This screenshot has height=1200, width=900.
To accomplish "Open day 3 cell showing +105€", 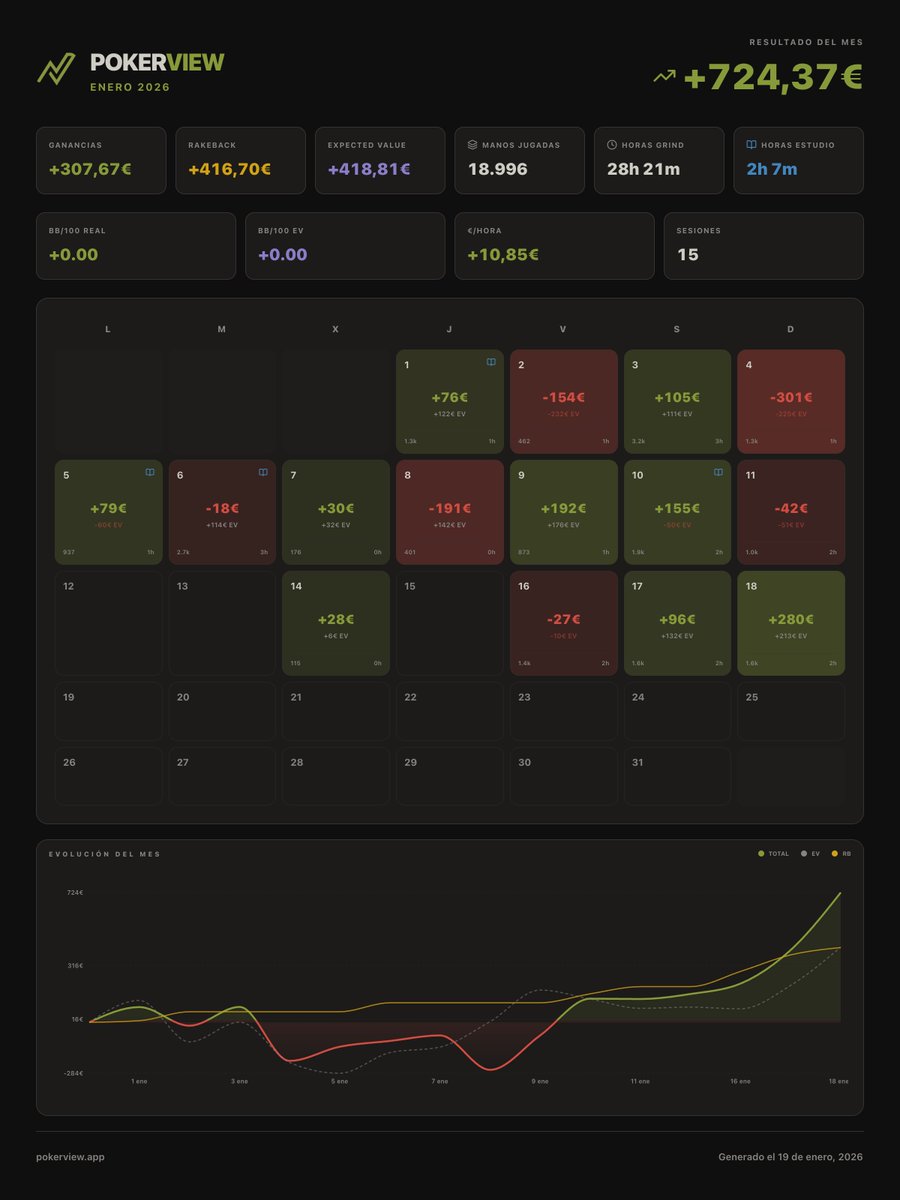I will [678, 402].
